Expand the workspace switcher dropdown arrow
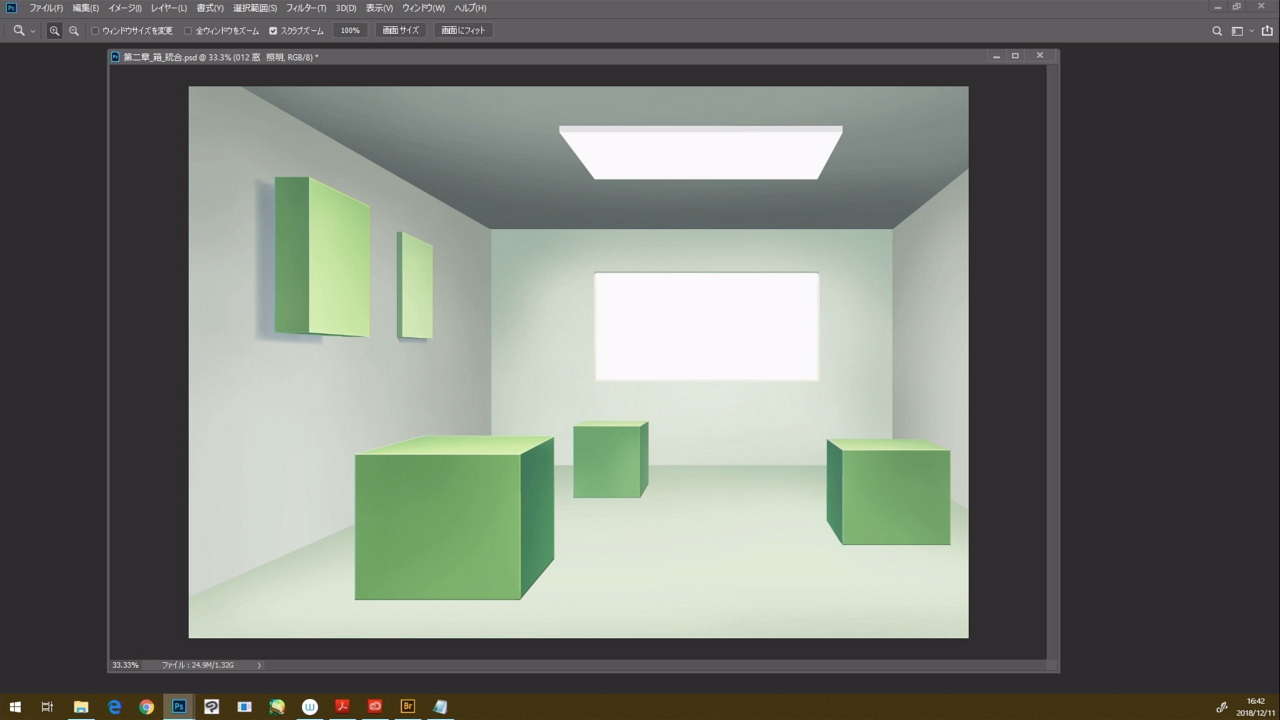 [1251, 31]
